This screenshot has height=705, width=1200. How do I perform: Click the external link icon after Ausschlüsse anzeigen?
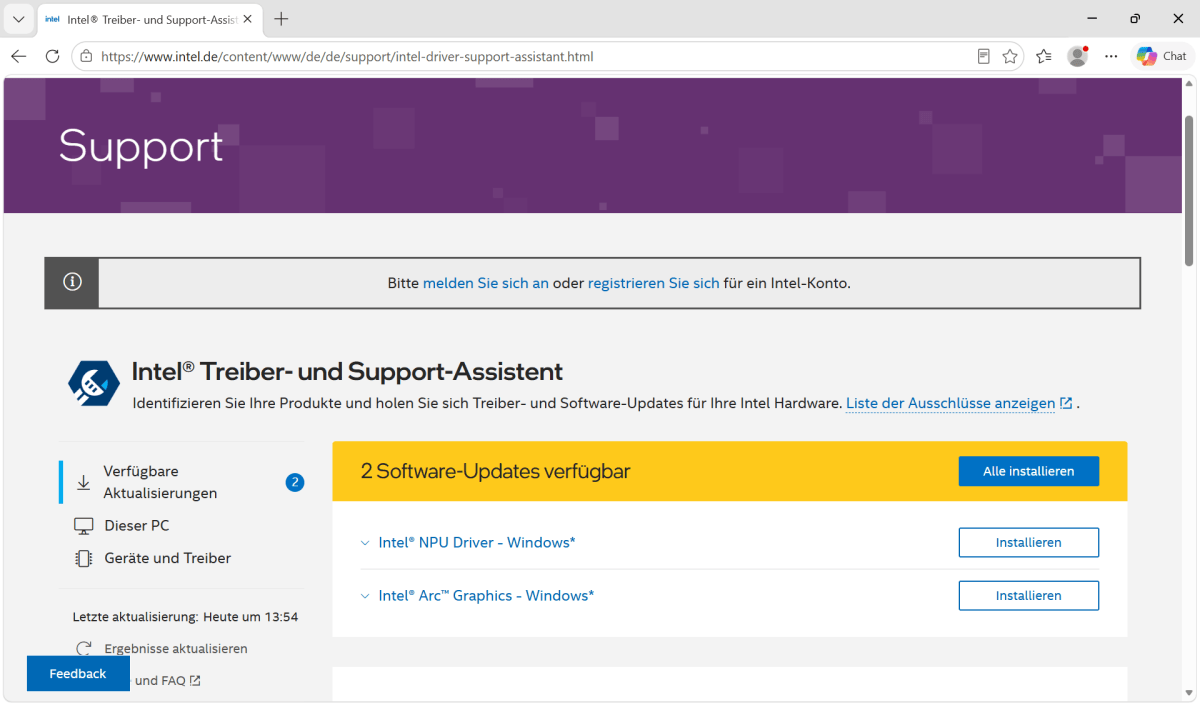pyautogui.click(x=1066, y=404)
